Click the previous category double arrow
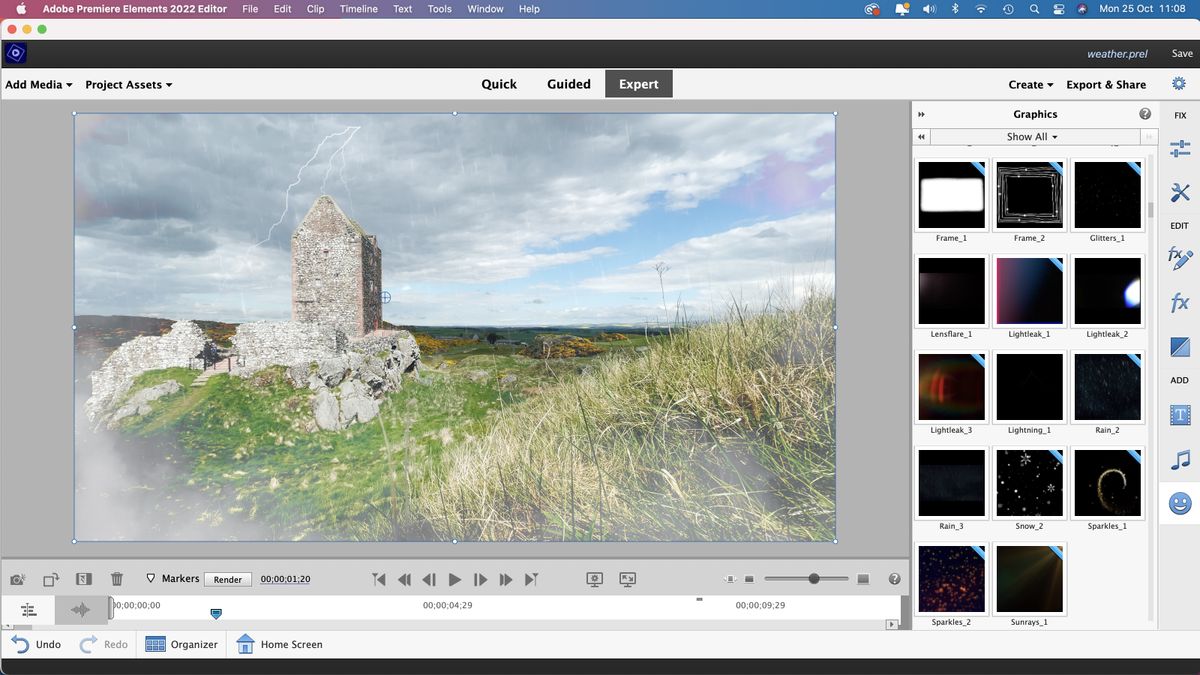Screen dimensions: 1200x675 (x=921, y=137)
